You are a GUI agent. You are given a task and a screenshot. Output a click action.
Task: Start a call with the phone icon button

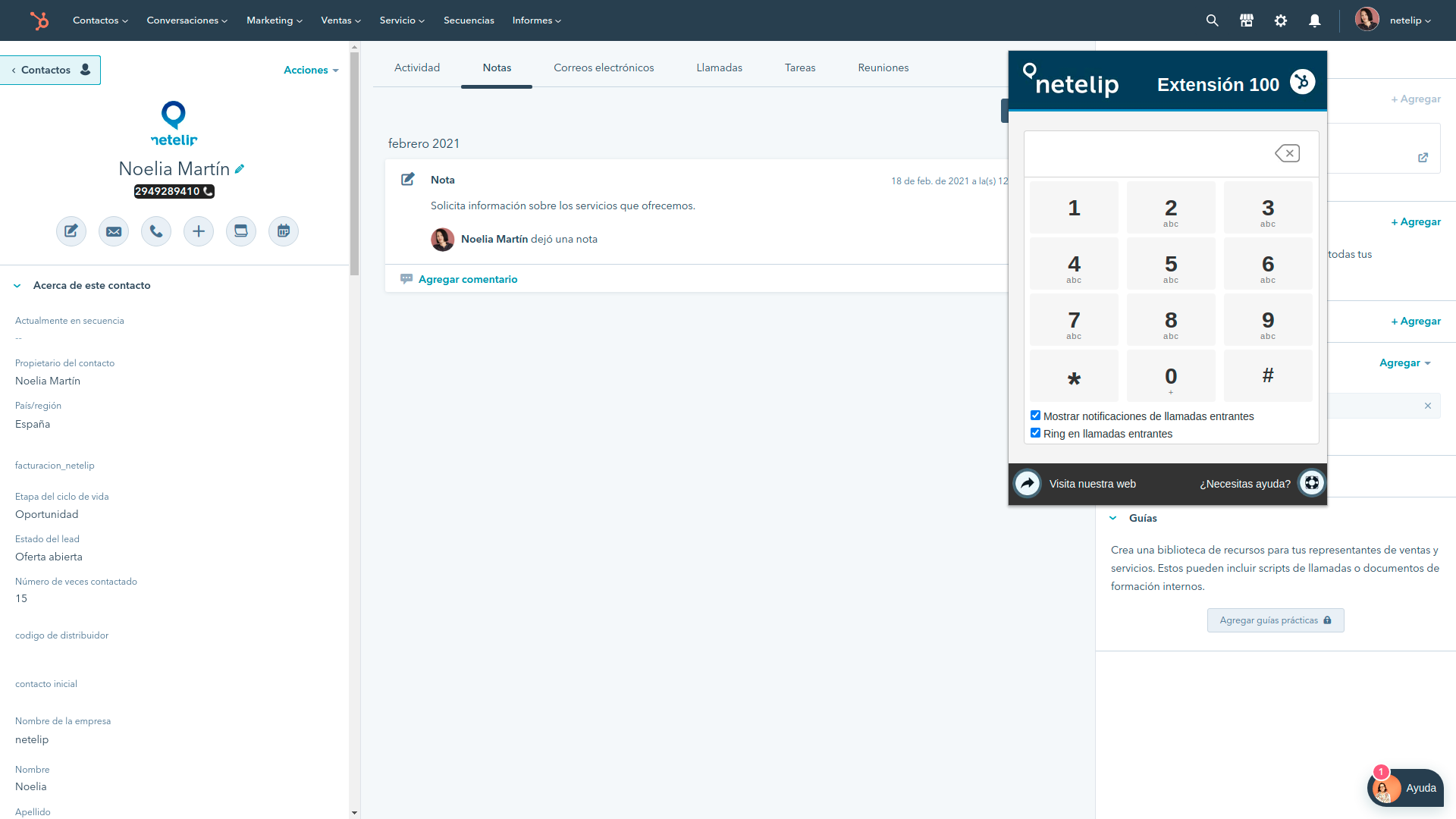point(156,231)
